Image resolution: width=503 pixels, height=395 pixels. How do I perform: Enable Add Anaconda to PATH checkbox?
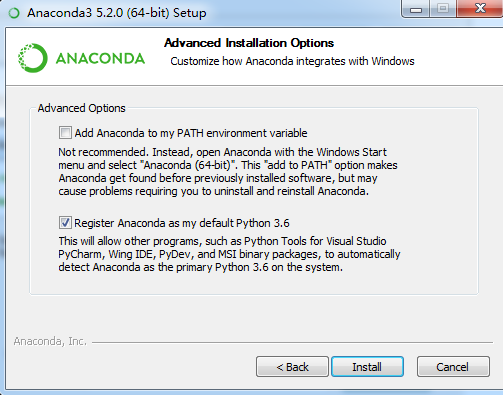point(65,133)
